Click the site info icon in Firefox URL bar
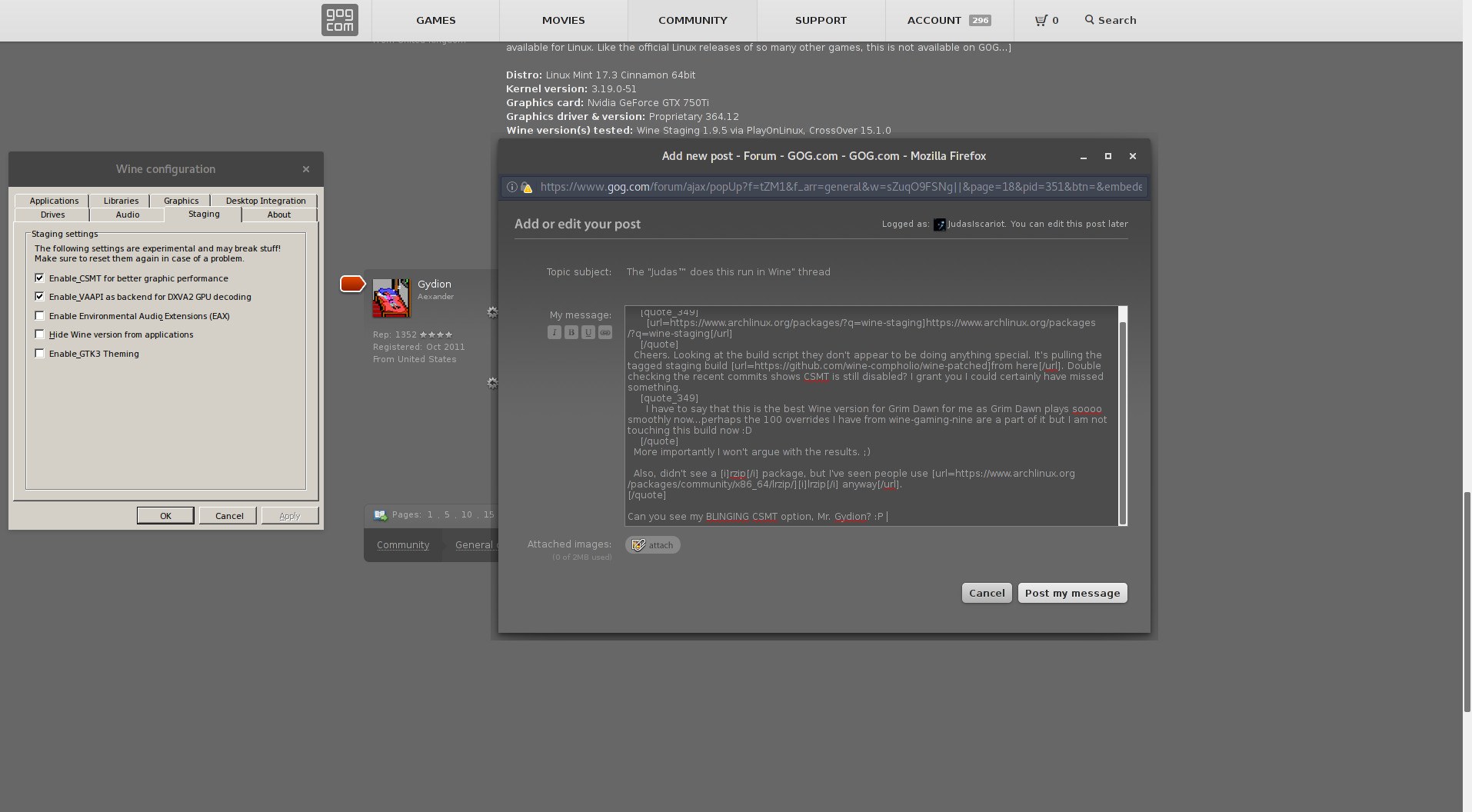This screenshot has width=1472, height=812. pyautogui.click(x=512, y=187)
